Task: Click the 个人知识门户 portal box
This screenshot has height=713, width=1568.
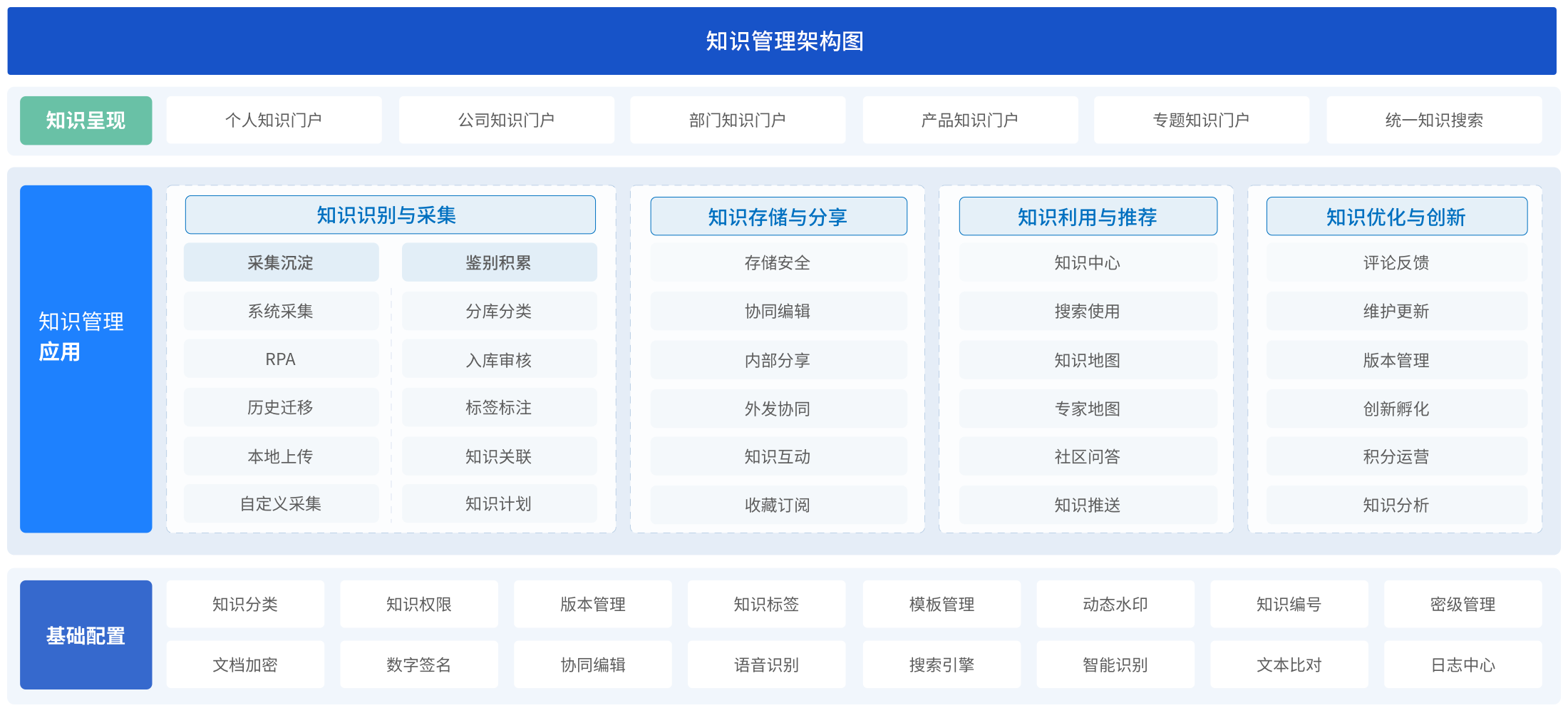Action: (x=274, y=120)
